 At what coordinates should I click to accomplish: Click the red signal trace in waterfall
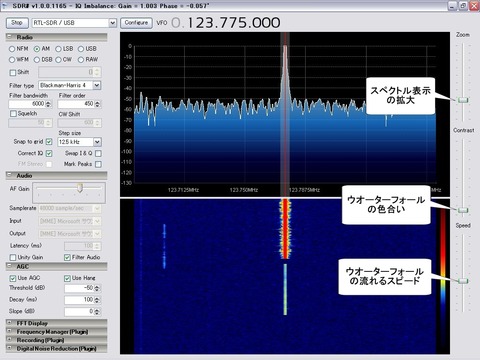point(285,229)
